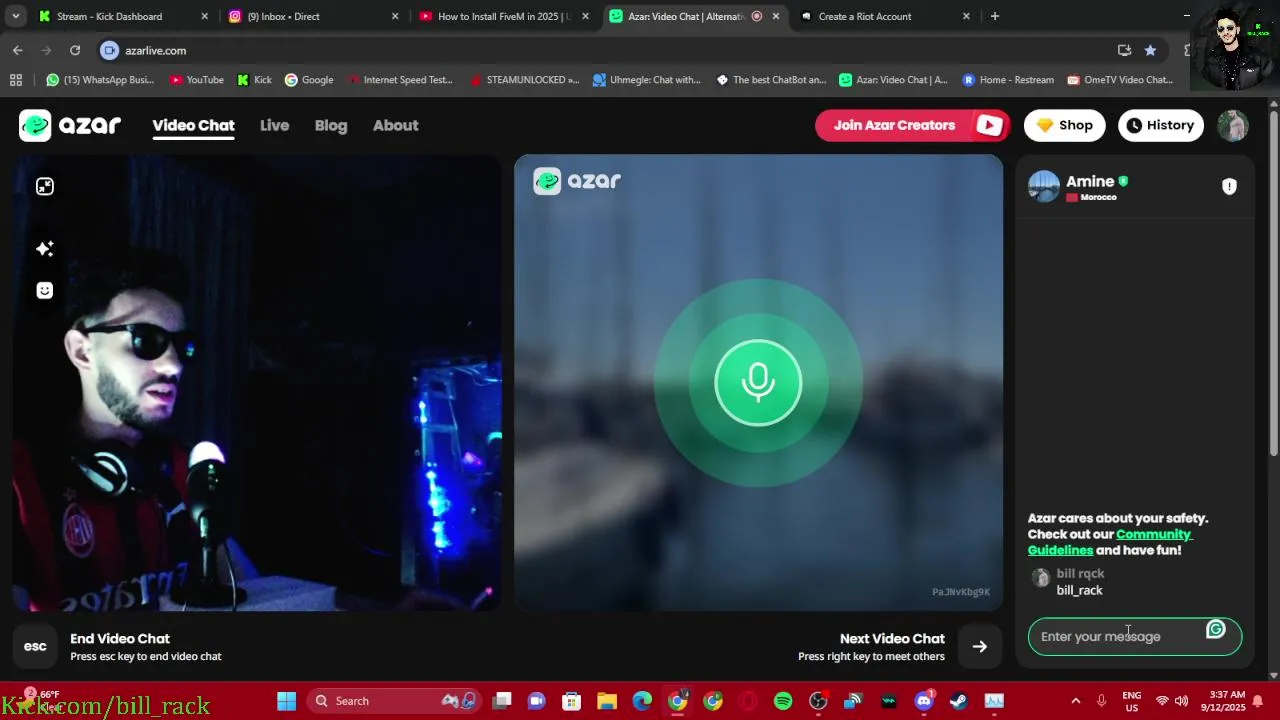This screenshot has height=720, width=1280.
Task: Open the YouTube bookmark
Action: coord(197,80)
